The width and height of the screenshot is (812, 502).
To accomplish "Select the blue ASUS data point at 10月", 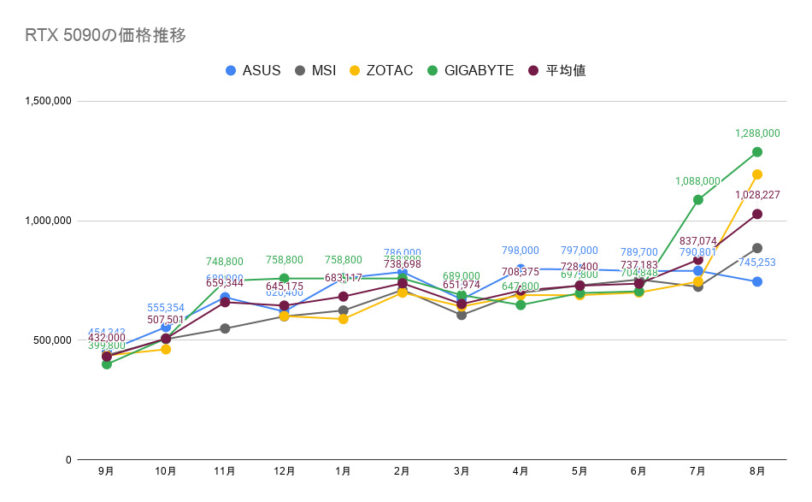I will click(x=166, y=327).
